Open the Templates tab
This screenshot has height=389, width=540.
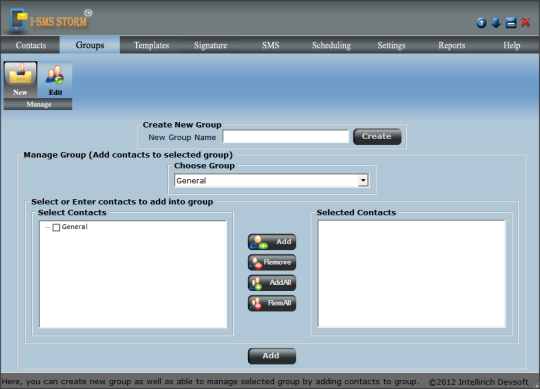pyautogui.click(x=151, y=45)
